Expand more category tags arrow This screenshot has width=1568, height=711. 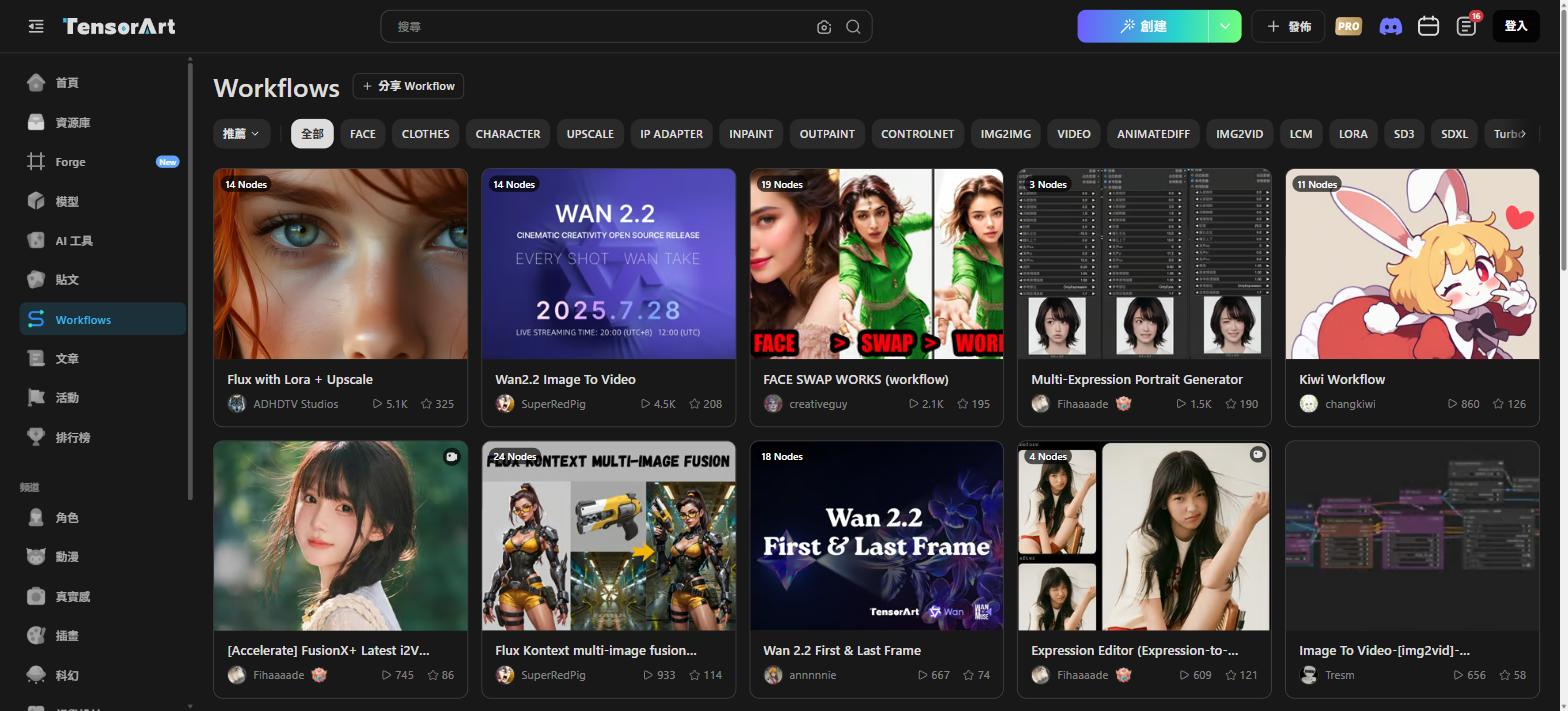1522,134
